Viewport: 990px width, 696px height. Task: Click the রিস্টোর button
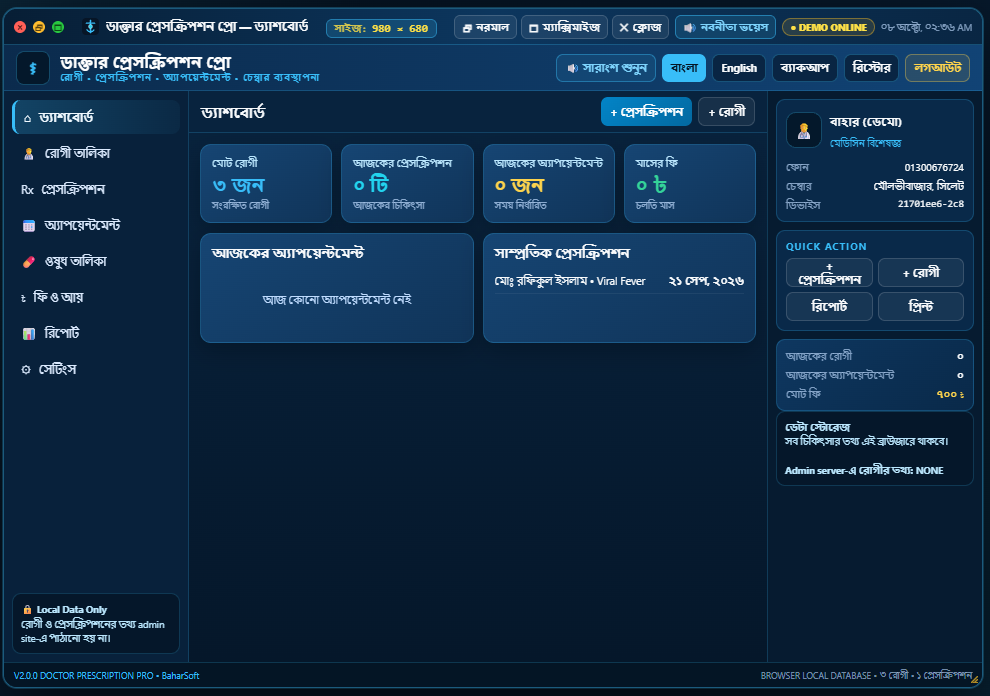[871, 68]
